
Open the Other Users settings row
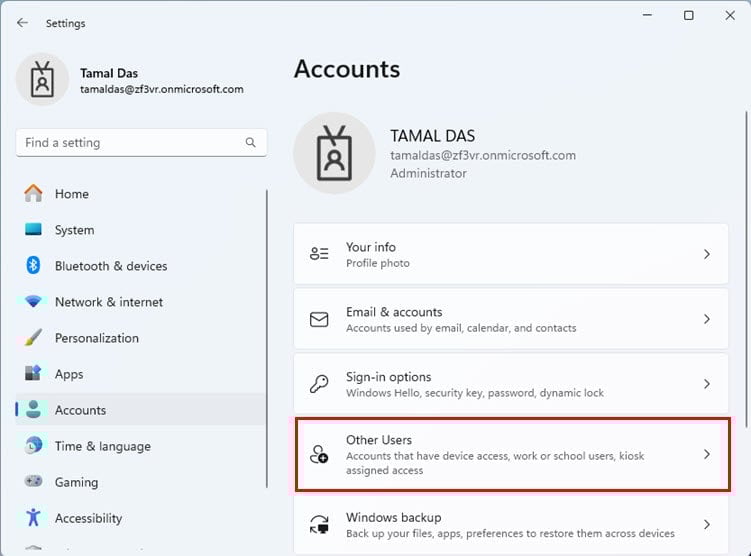click(x=512, y=455)
